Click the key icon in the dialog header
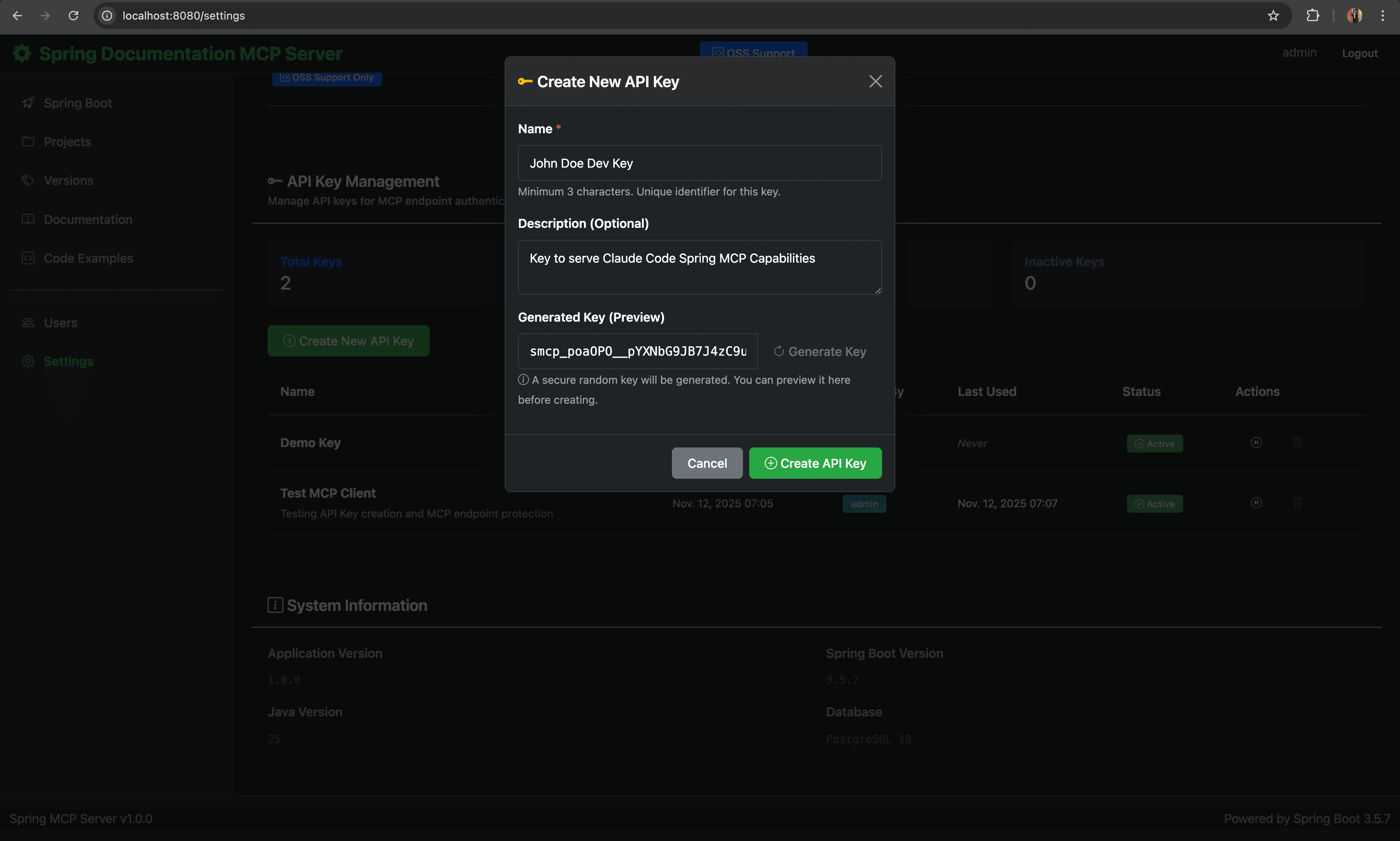 pos(525,81)
